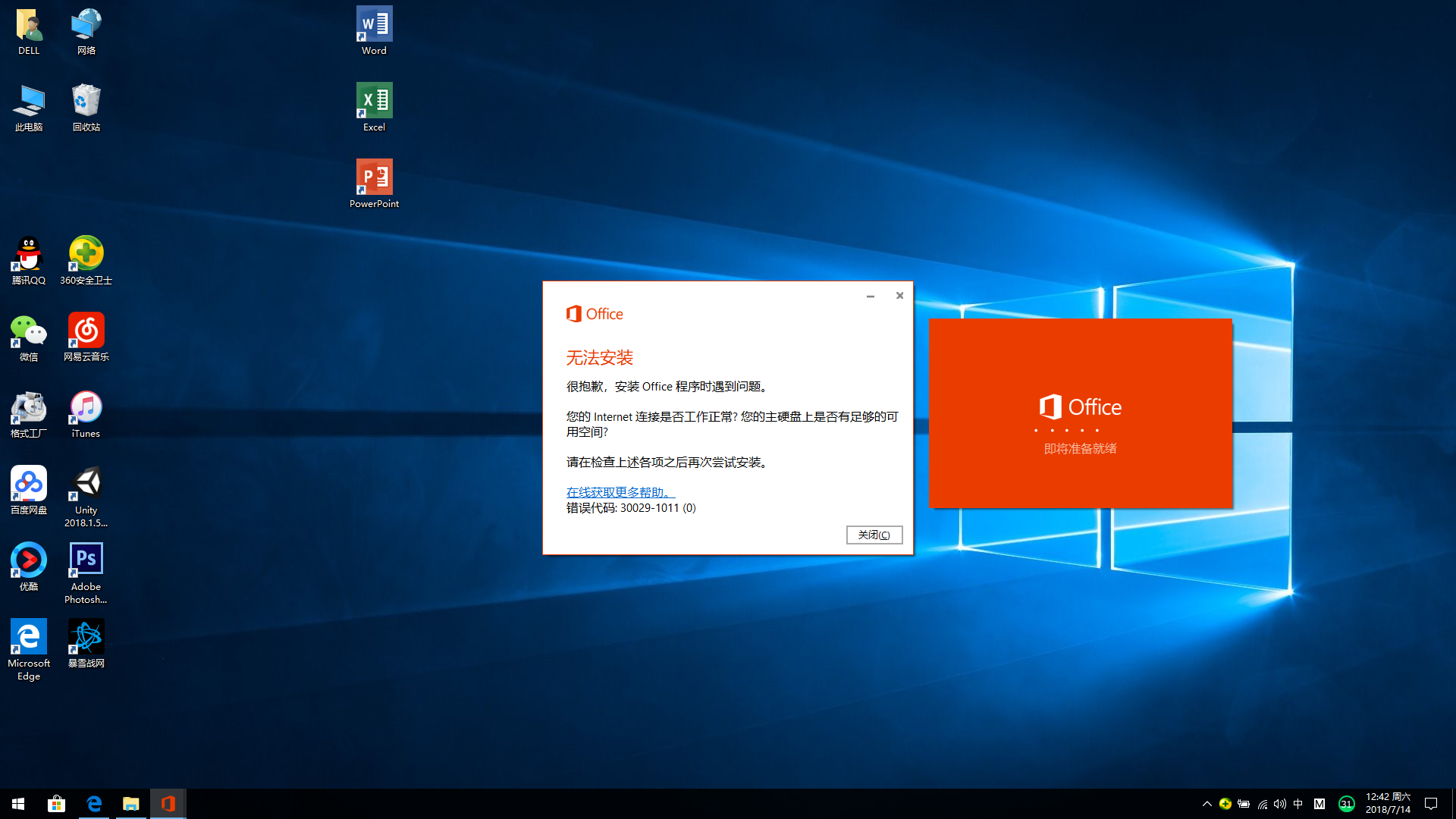Open the Microsoft Edge desktop shortcut
The height and width of the screenshot is (819, 1456).
[x=29, y=651]
